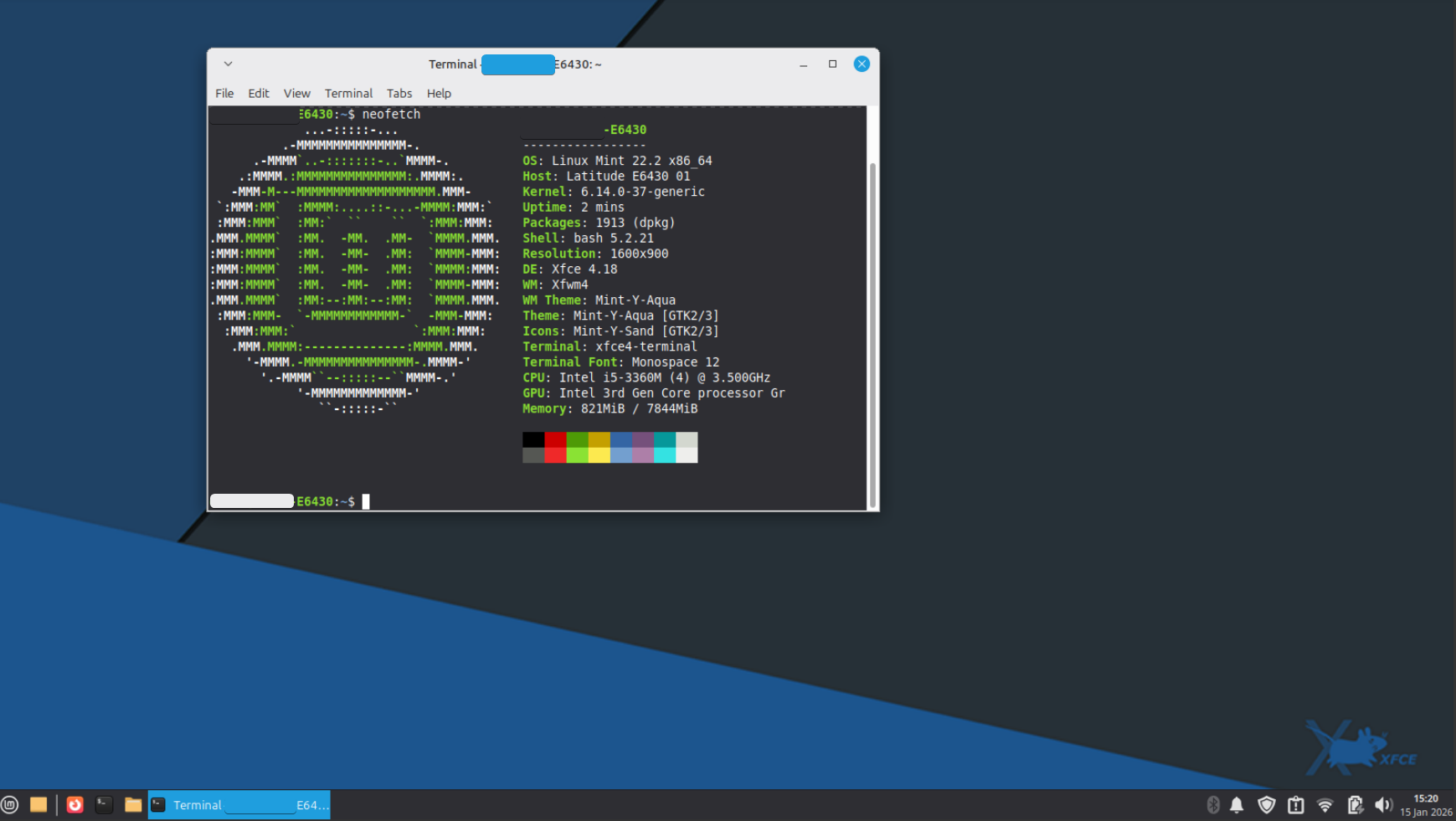Click the "Packages: 1913 (dpkg)" line

599,223
